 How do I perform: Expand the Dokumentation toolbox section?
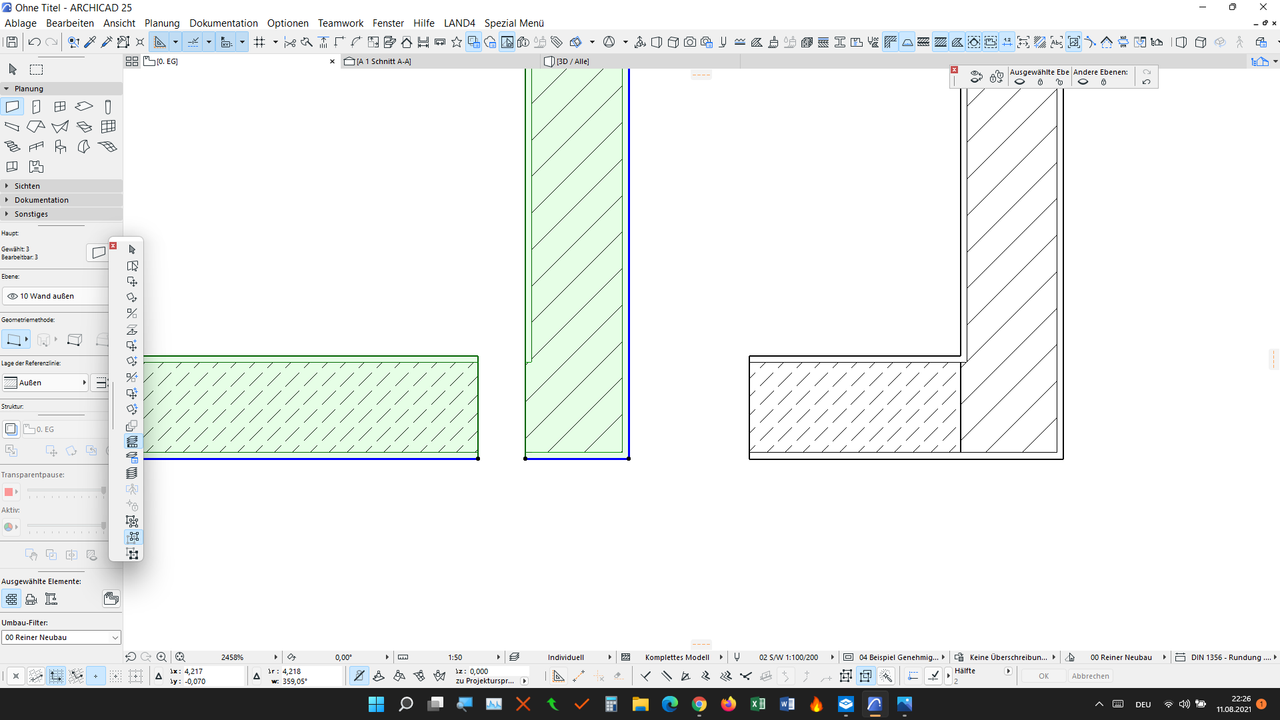[x=61, y=200]
